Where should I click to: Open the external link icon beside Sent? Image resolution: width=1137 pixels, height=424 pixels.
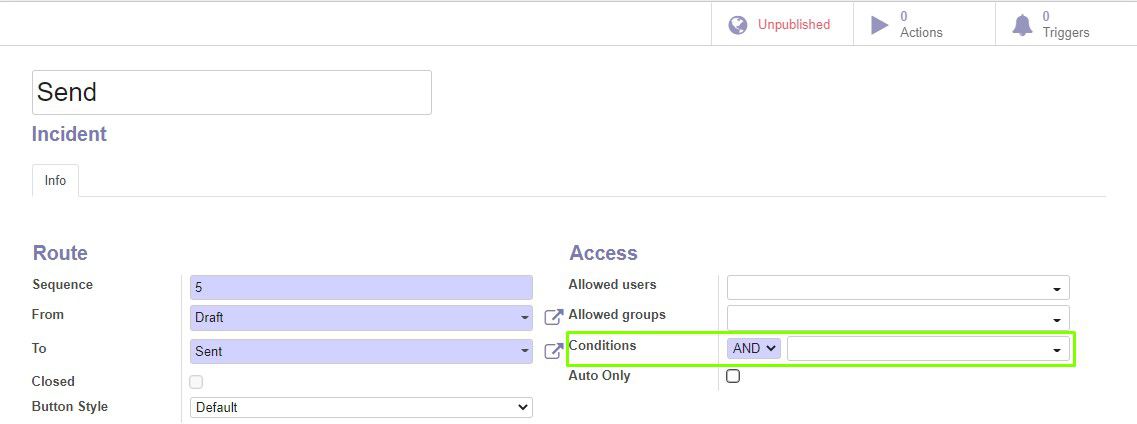553,351
